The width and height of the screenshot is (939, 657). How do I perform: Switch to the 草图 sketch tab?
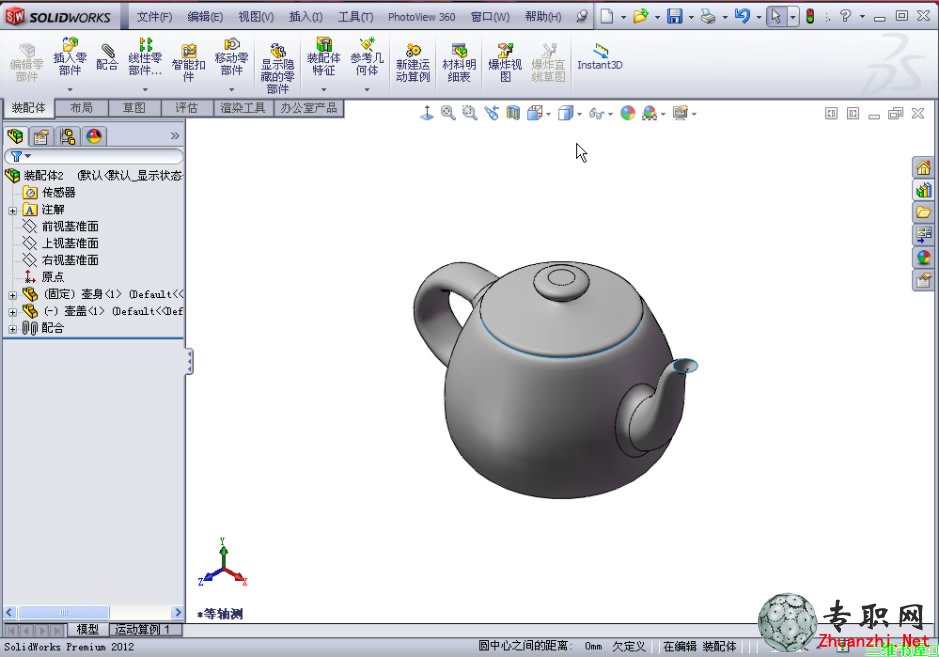[134, 108]
